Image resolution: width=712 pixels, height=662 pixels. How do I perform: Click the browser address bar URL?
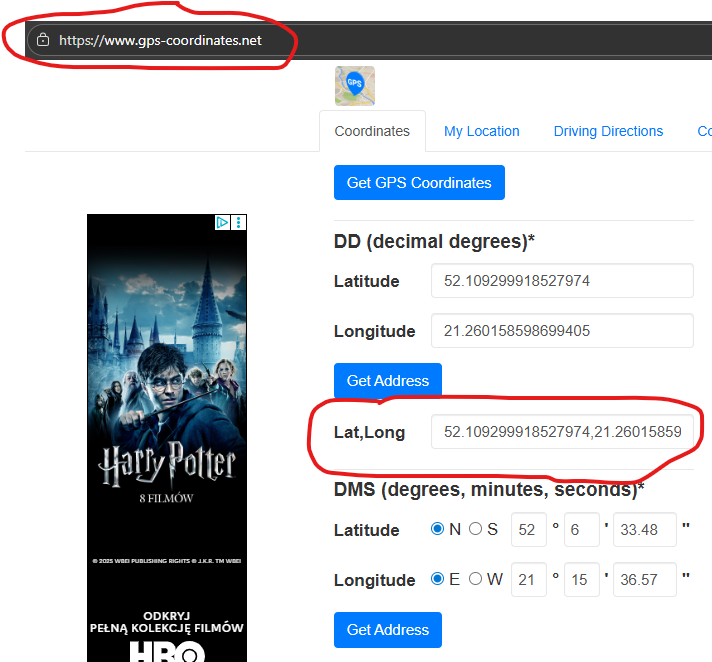coord(160,41)
